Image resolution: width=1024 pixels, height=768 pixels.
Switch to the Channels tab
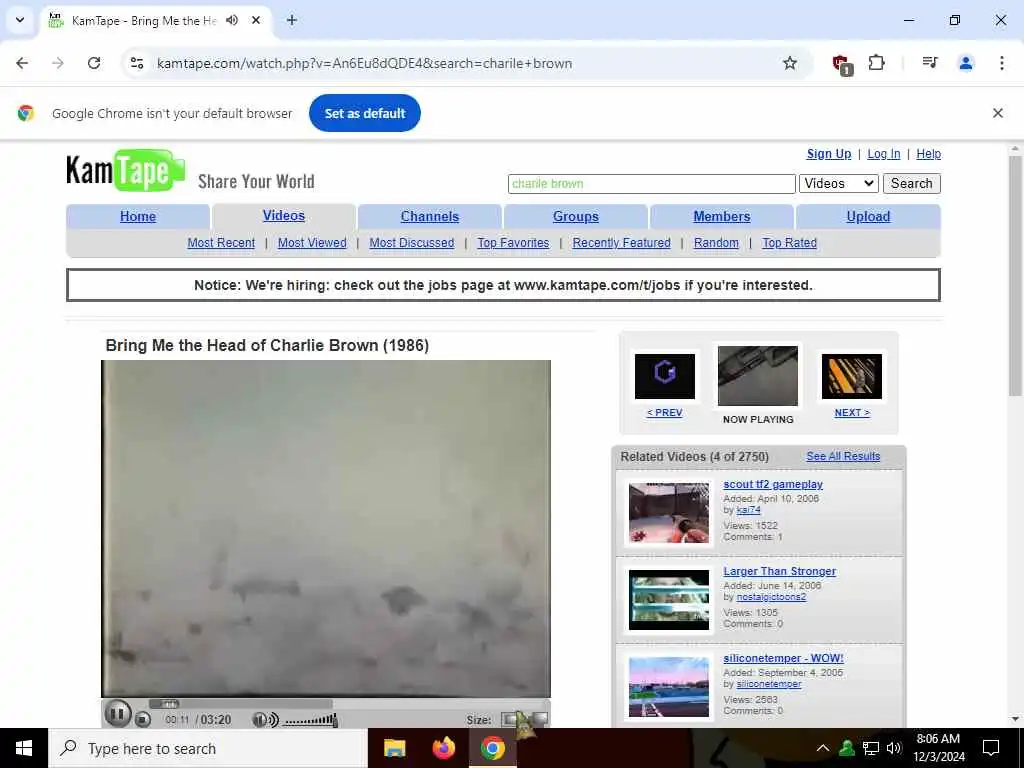430,217
